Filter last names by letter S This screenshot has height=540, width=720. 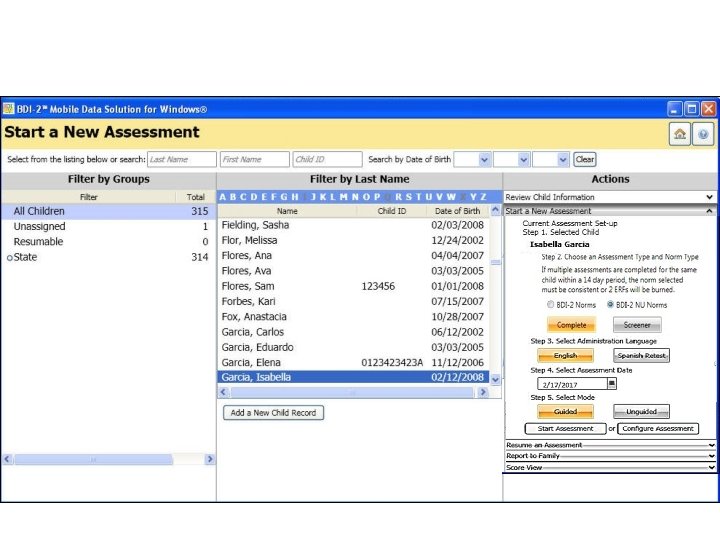coord(408,197)
